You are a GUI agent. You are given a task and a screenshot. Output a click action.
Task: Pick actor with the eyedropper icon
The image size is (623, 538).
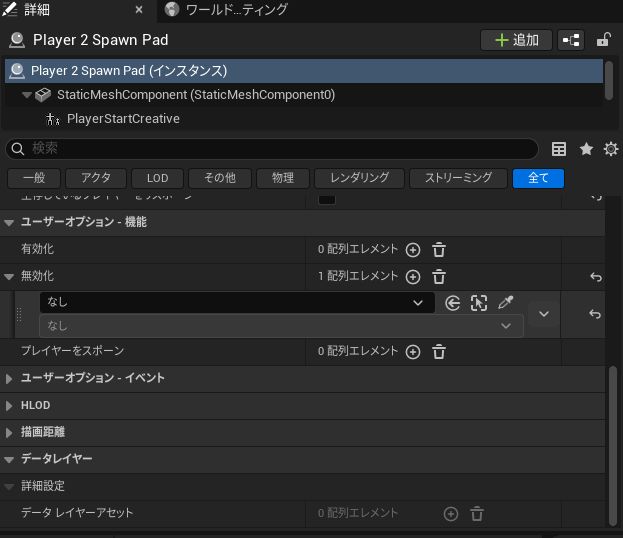click(505, 303)
